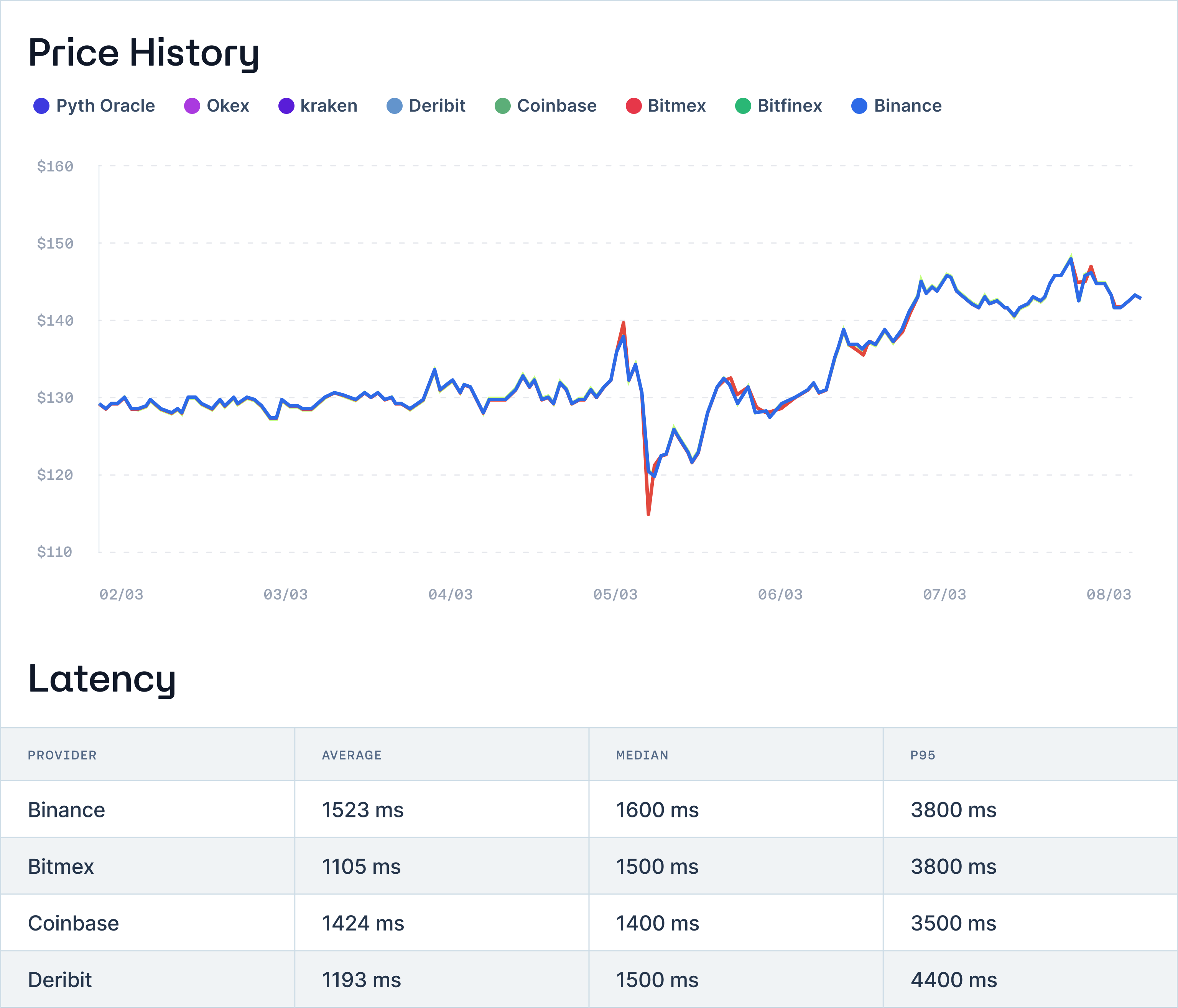Select the Binance row in latency table
Image resolution: width=1178 pixels, height=1008 pixels.
[x=66, y=810]
